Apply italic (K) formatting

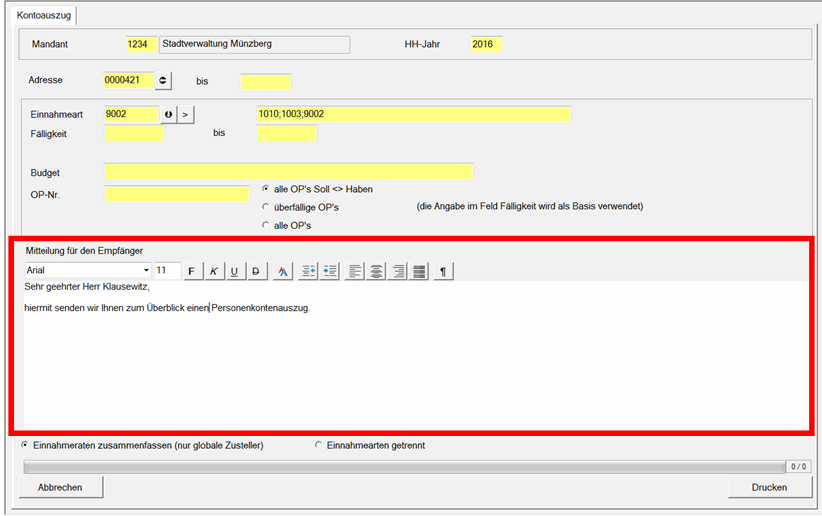[213, 271]
